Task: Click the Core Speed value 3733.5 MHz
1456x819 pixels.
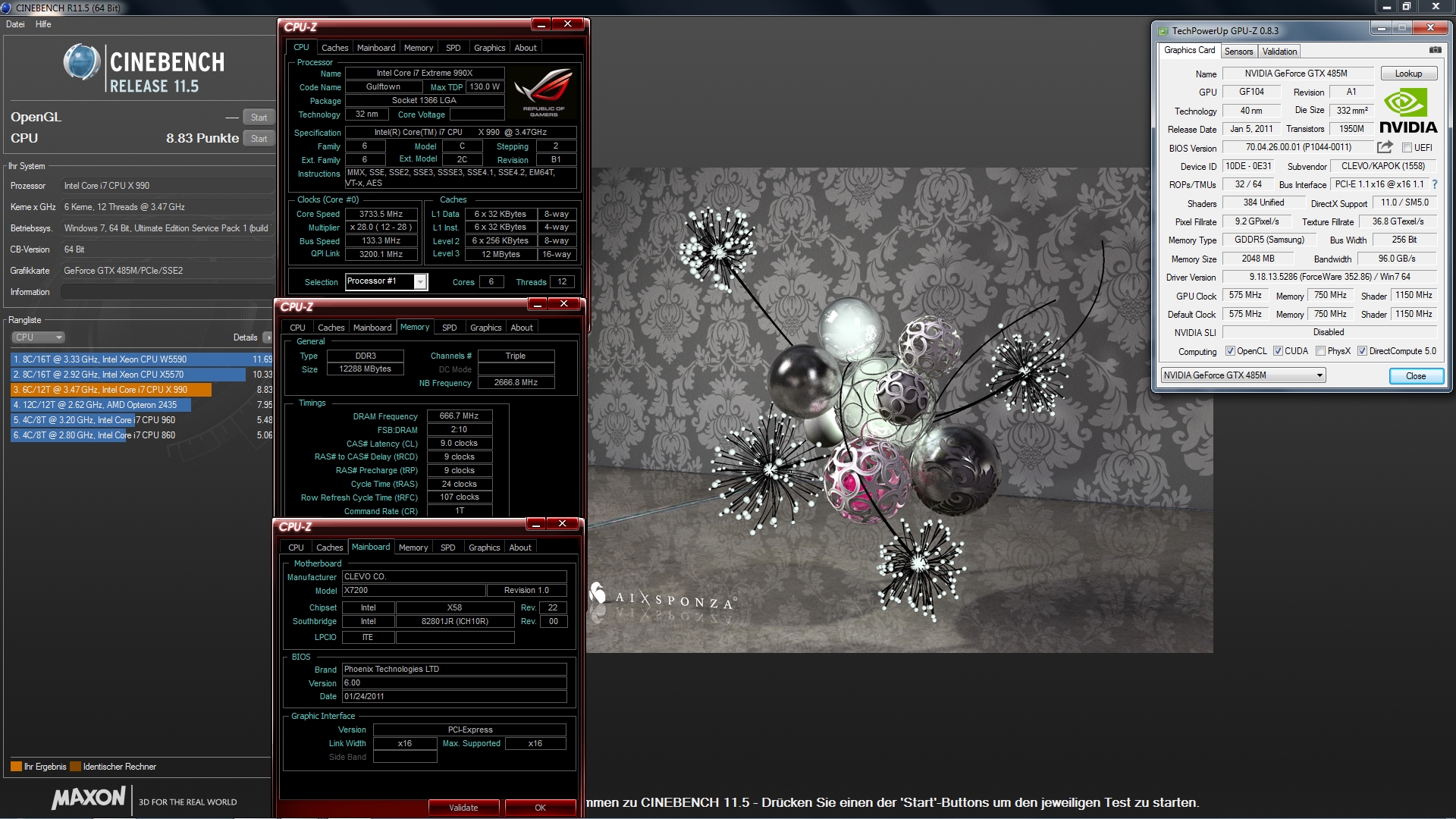Action: point(381,214)
